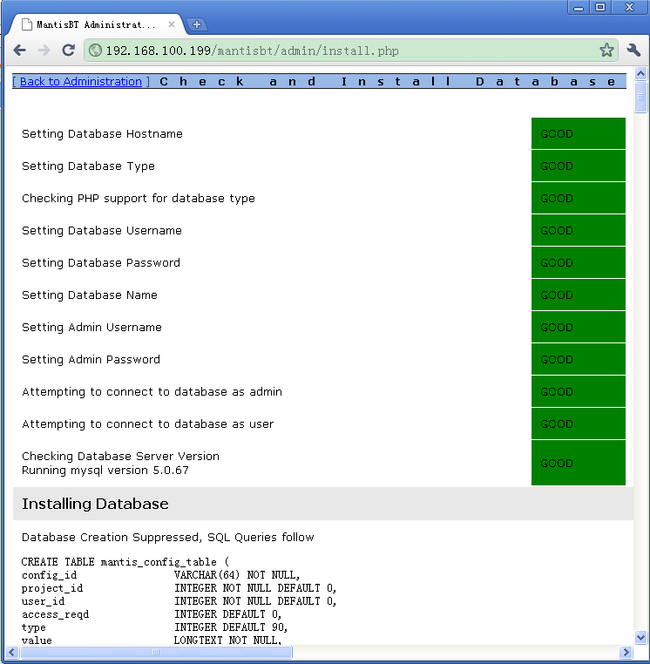Click the 'project_id' SQL column line
The image size is (650, 664).
click(x=179, y=588)
